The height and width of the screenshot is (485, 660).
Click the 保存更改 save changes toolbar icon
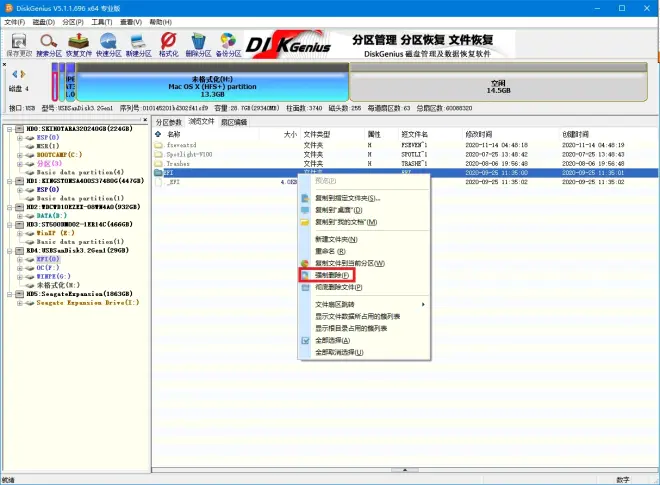tap(19, 41)
